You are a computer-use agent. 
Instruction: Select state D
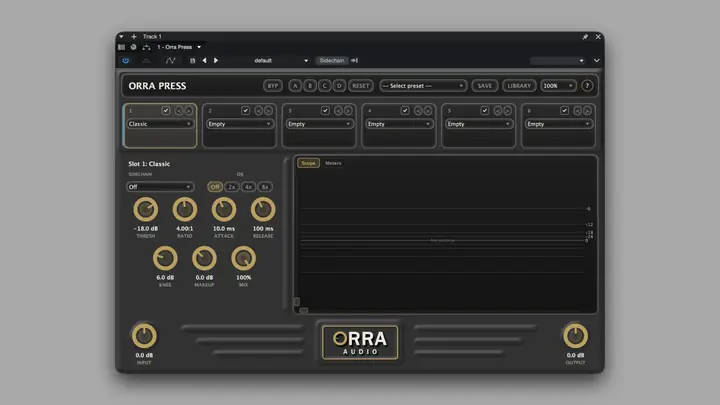(339, 86)
